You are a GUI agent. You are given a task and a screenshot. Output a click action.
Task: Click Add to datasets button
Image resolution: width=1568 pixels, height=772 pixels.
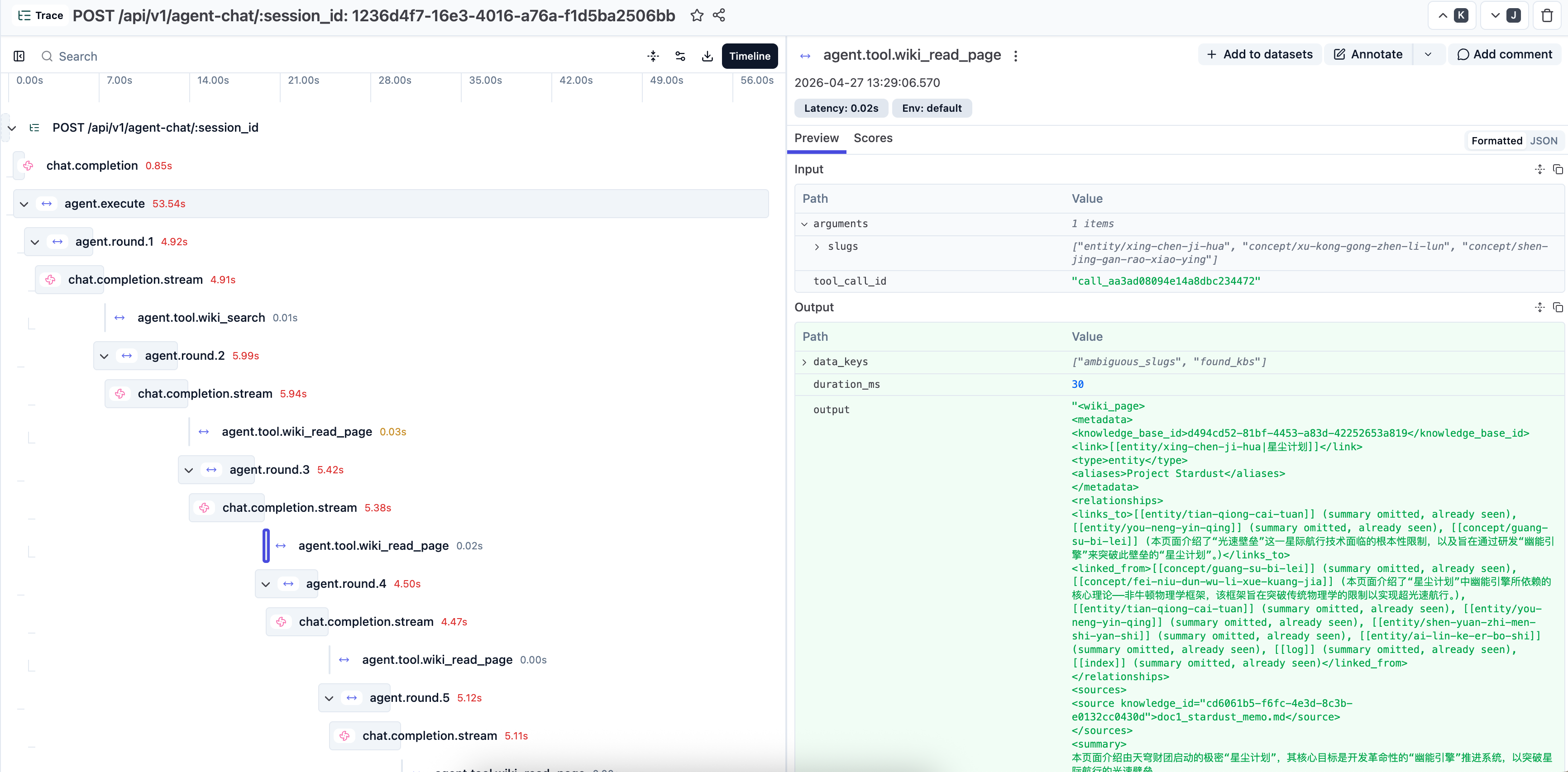tap(1259, 54)
